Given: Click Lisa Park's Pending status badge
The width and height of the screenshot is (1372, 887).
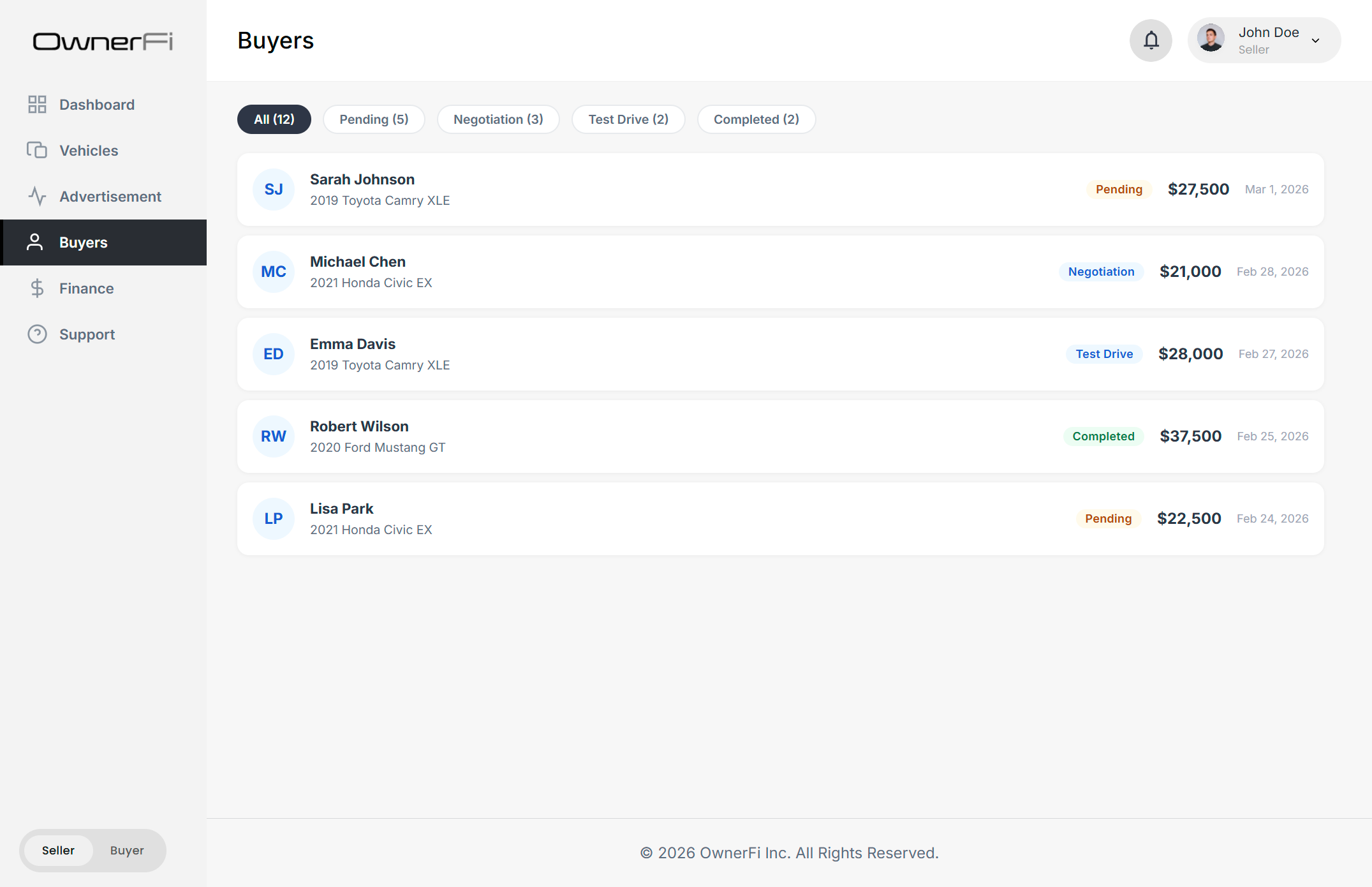Looking at the screenshot, I should click(x=1109, y=519).
